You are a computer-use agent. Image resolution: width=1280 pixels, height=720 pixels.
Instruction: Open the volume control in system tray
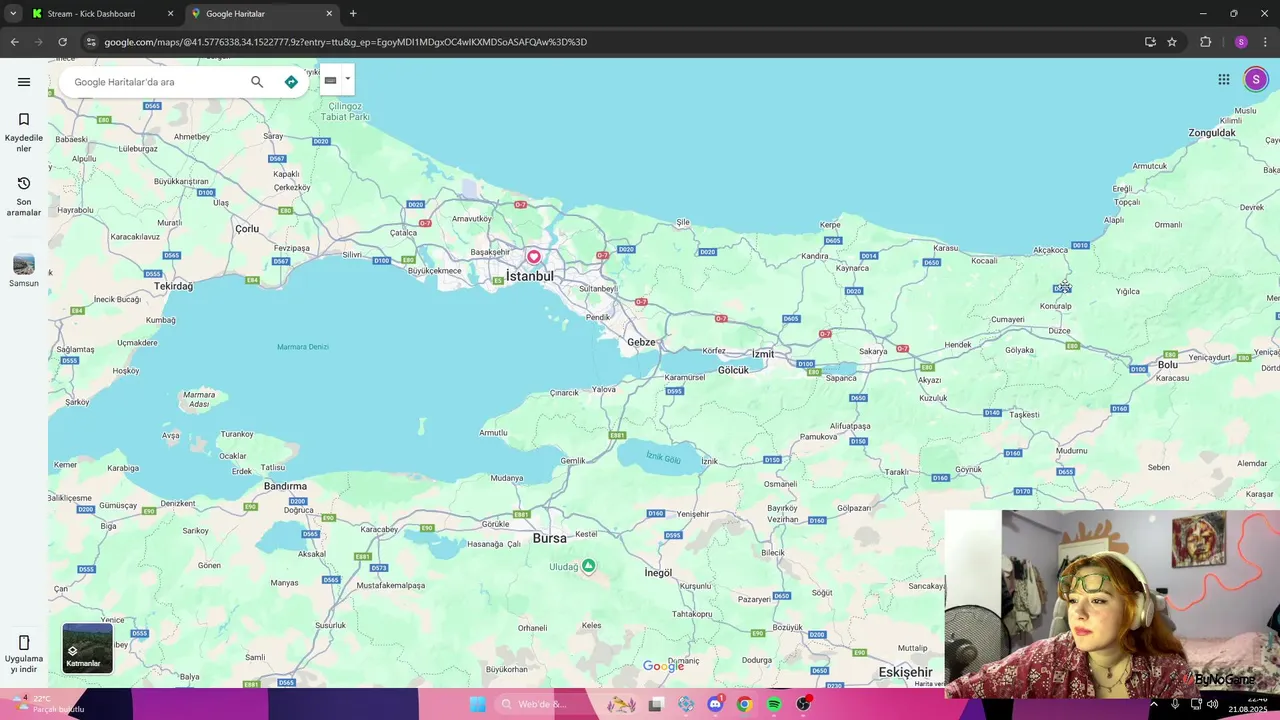[1212, 704]
